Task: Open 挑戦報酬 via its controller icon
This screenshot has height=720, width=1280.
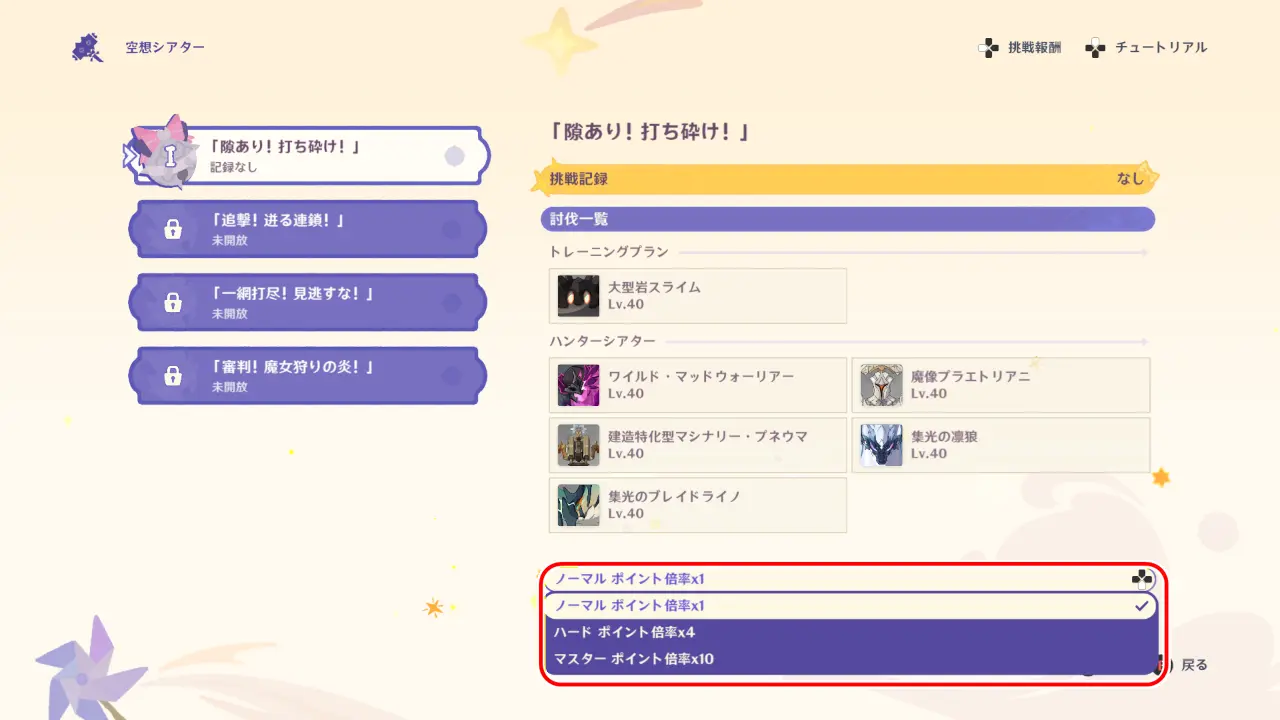Action: tap(988, 48)
